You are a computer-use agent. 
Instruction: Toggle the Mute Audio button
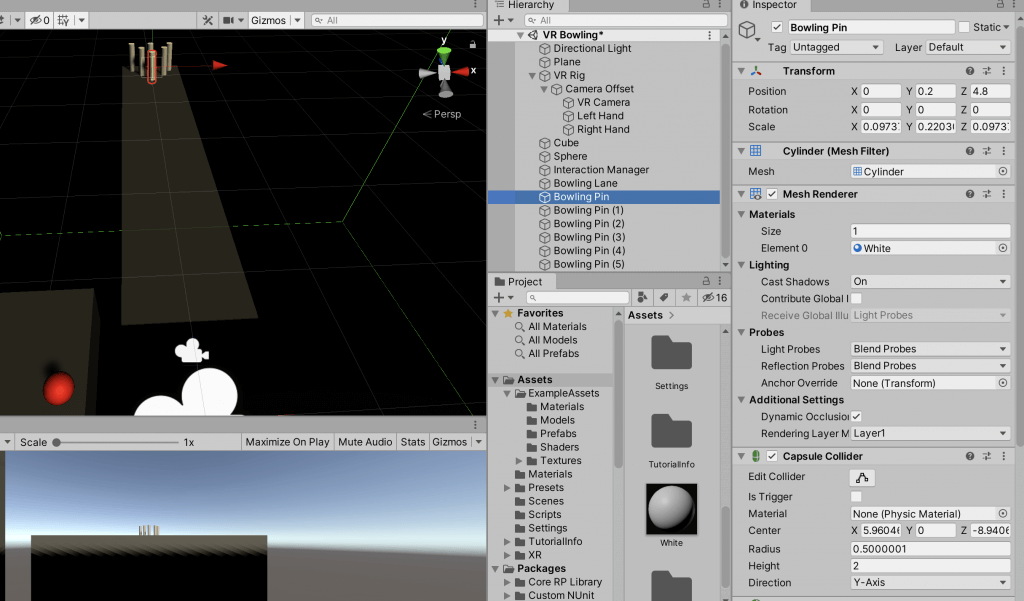(365, 442)
